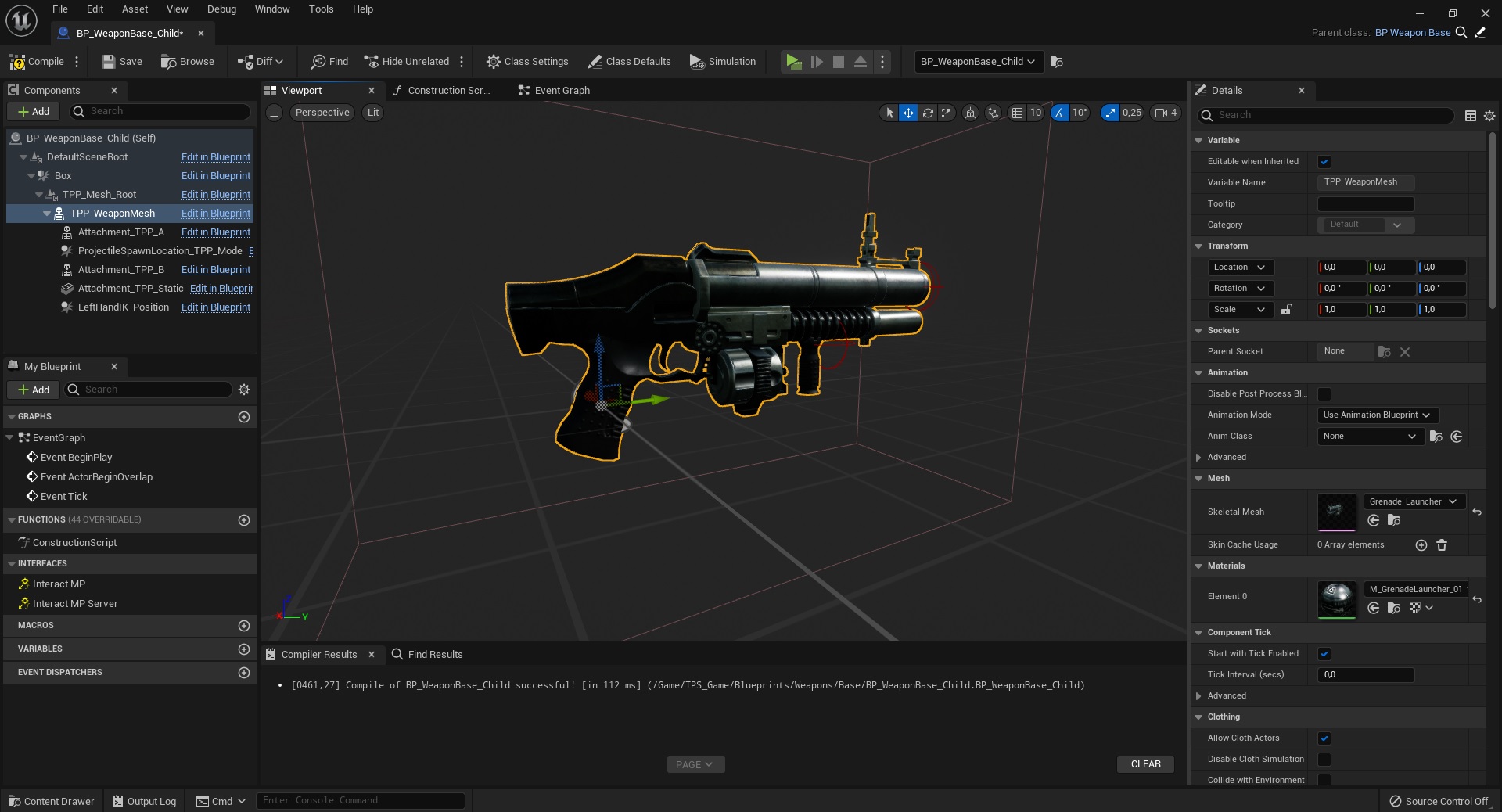Open BP Weapon Base parent class link

tap(1412, 33)
